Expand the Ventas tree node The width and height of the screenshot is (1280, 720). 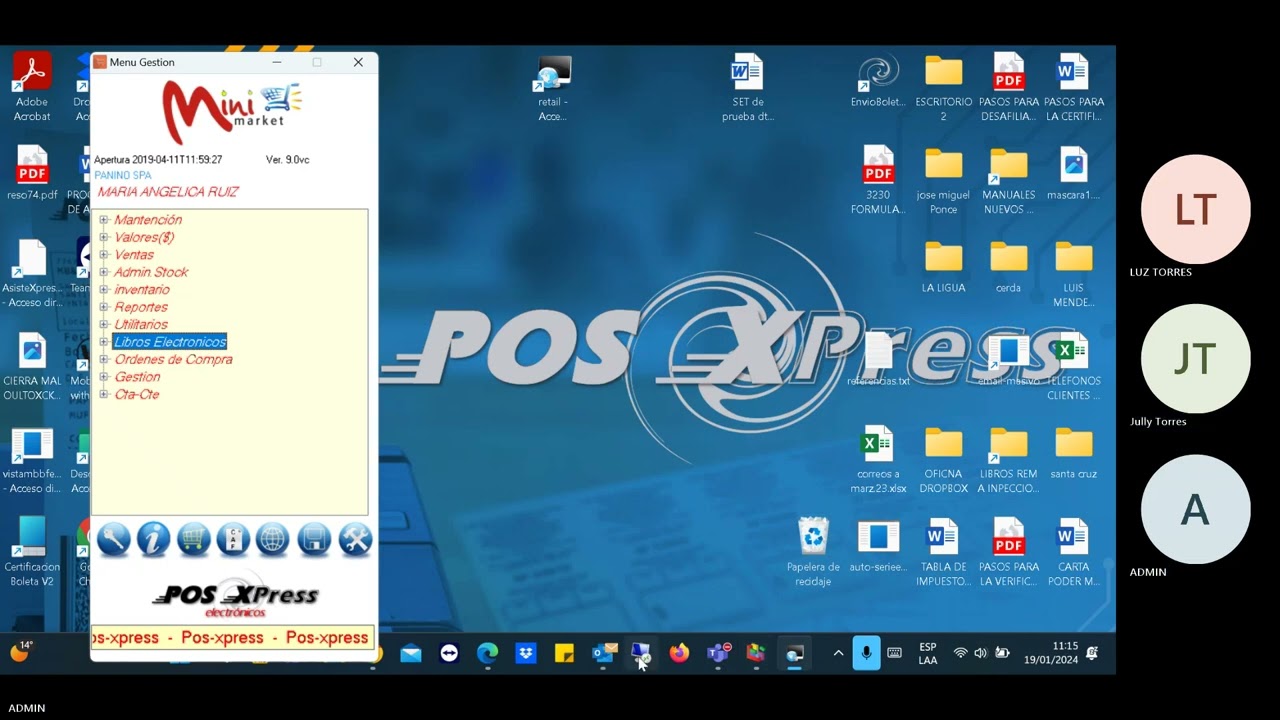[103, 255]
